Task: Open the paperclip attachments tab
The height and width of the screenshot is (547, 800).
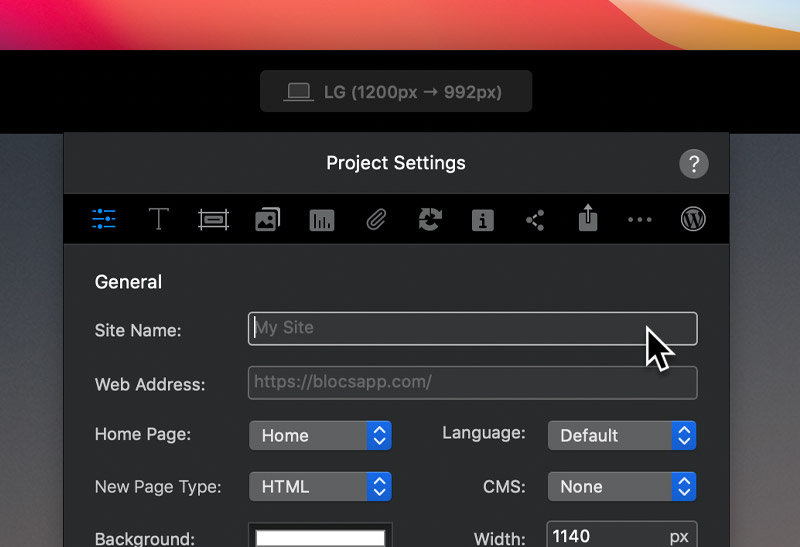Action: pyautogui.click(x=376, y=220)
